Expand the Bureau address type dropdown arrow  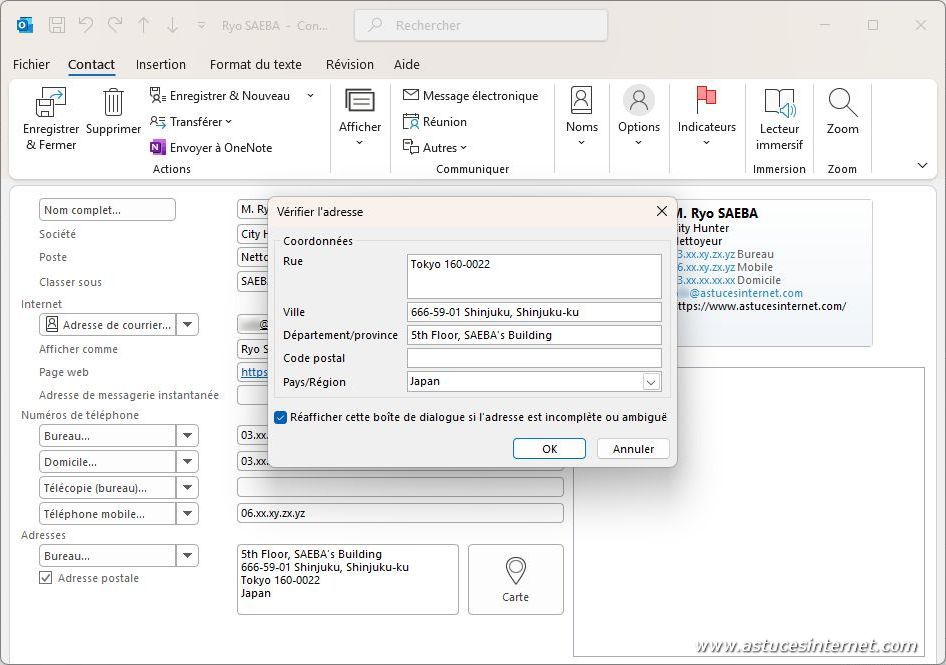[187, 556]
